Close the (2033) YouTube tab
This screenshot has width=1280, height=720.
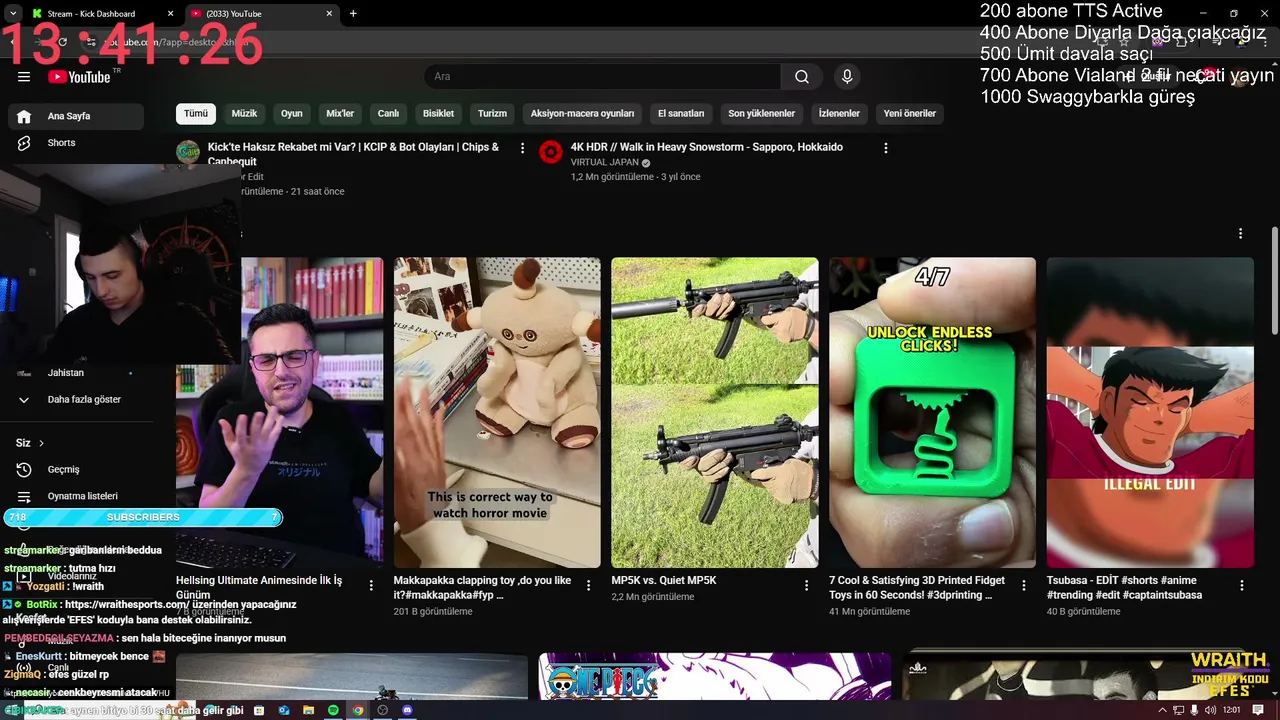[x=330, y=14]
